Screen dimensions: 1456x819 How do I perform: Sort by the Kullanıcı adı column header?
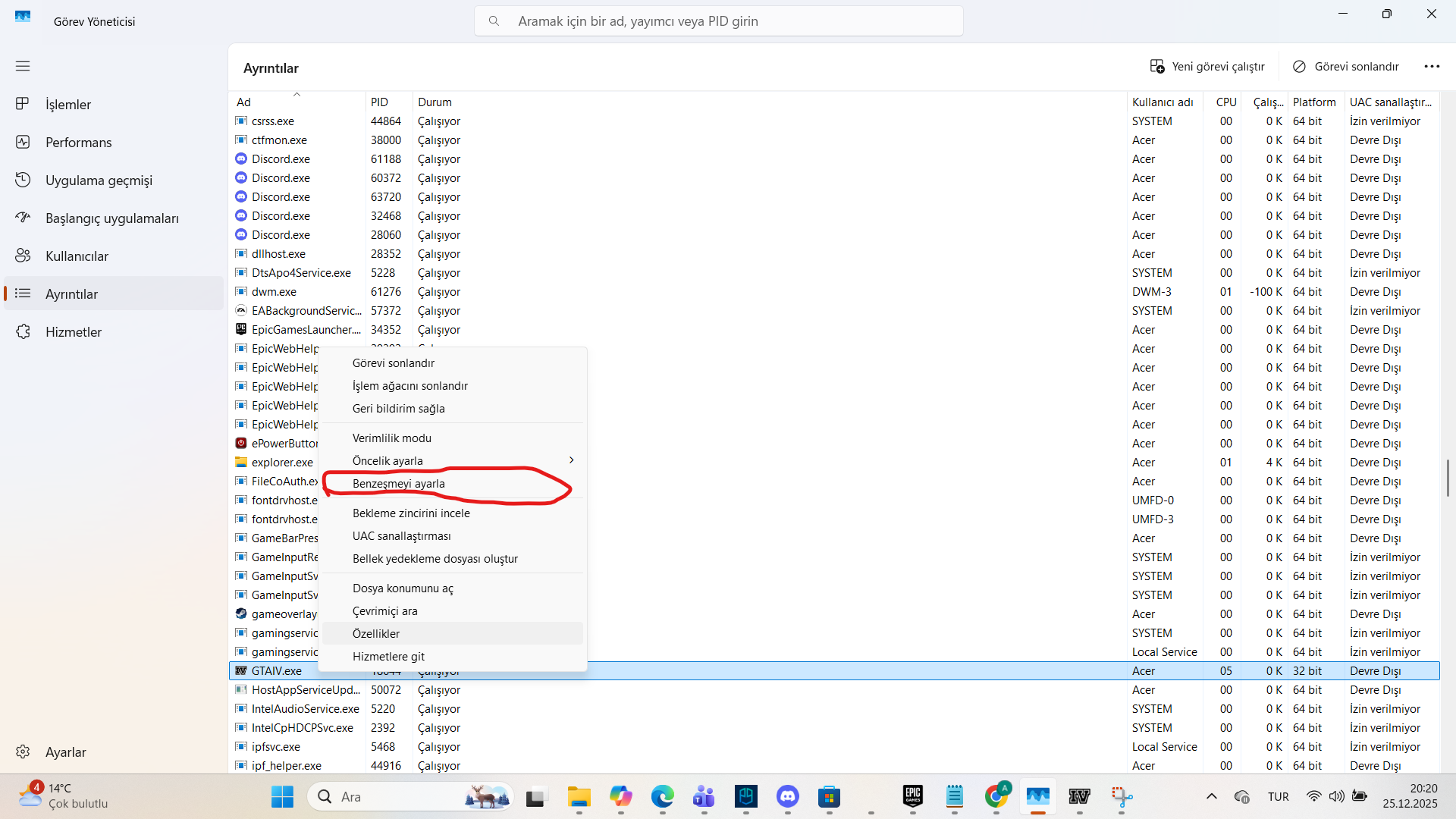[x=1165, y=102]
